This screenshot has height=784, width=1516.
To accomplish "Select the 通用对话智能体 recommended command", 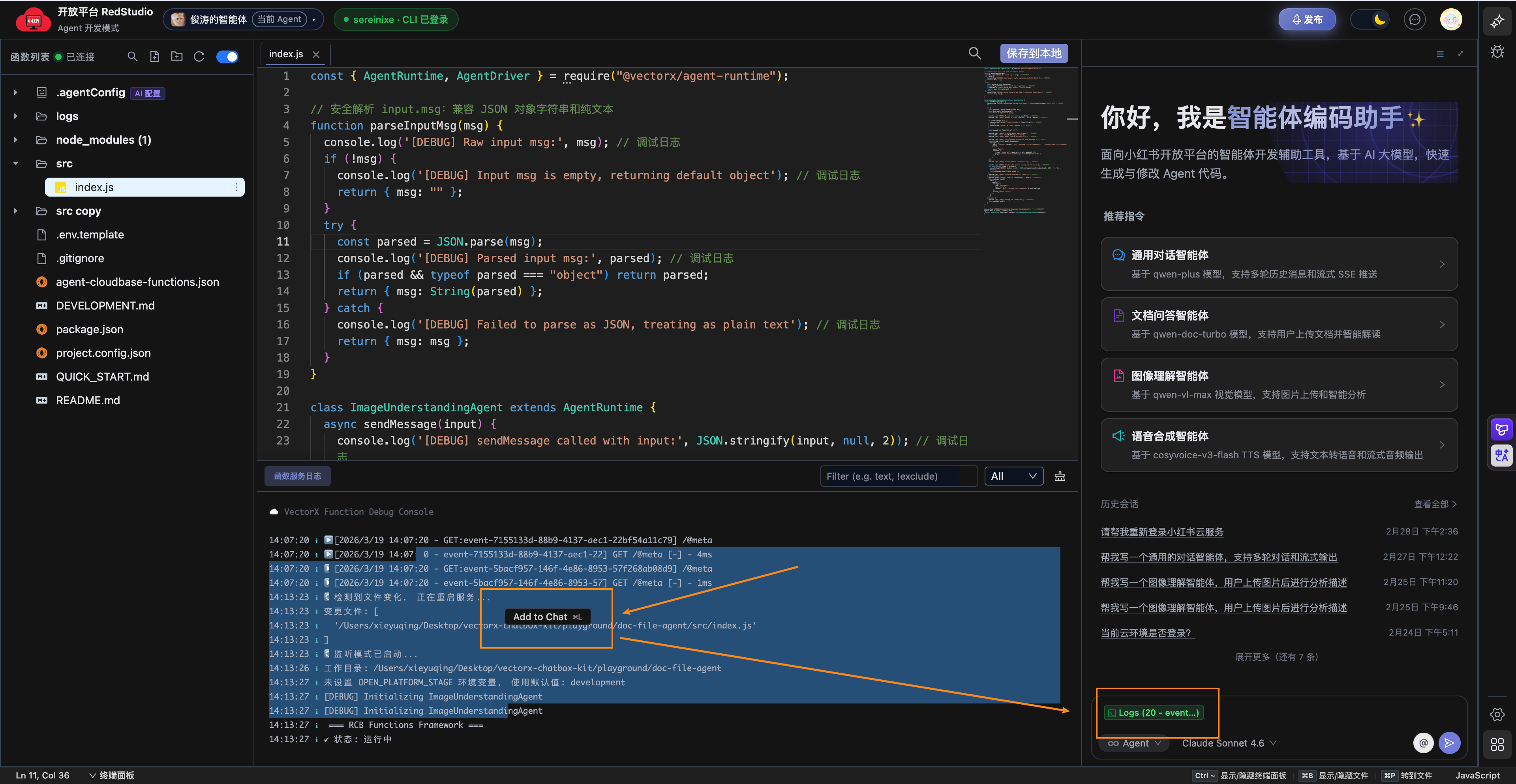I will [1279, 264].
